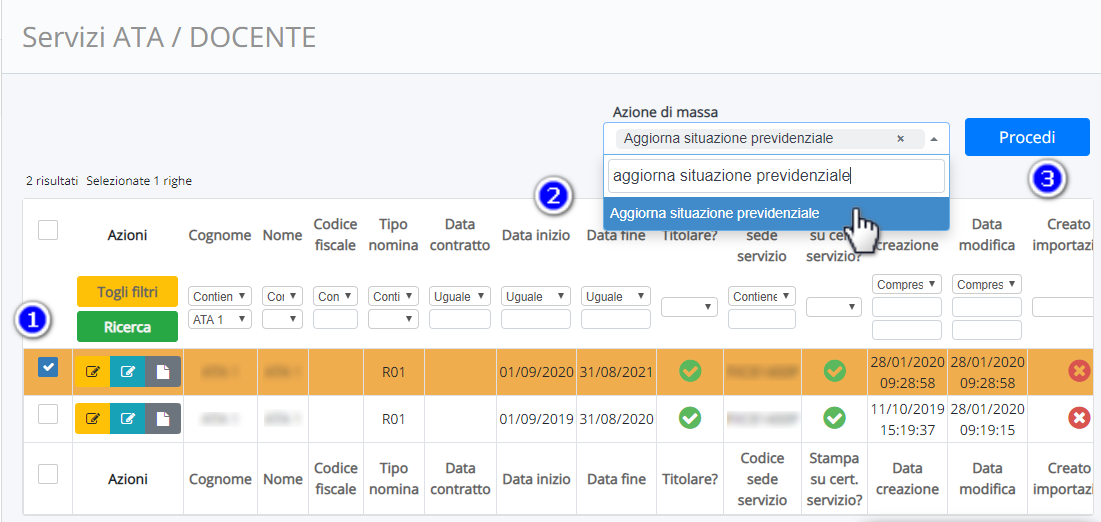Open Tipo nomina filter operator dropdown
This screenshot has height=522, width=1101.
[x=393, y=296]
